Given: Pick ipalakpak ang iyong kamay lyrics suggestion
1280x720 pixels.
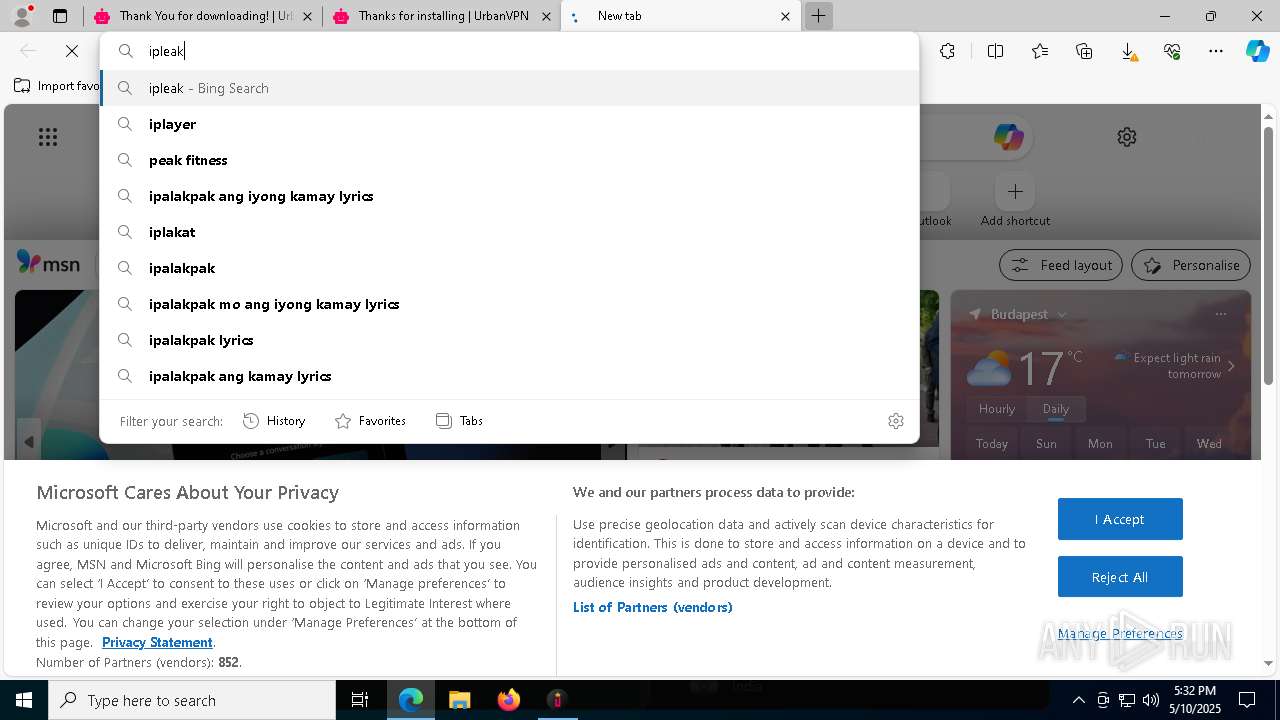Looking at the screenshot, I should coord(509,196).
